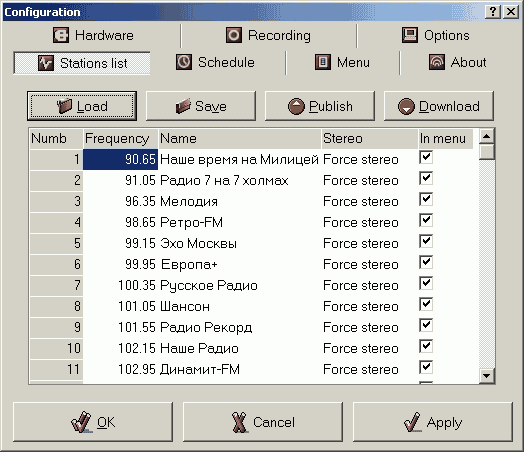Click the title bar help button
This screenshot has height=452, width=524.
click(x=493, y=12)
